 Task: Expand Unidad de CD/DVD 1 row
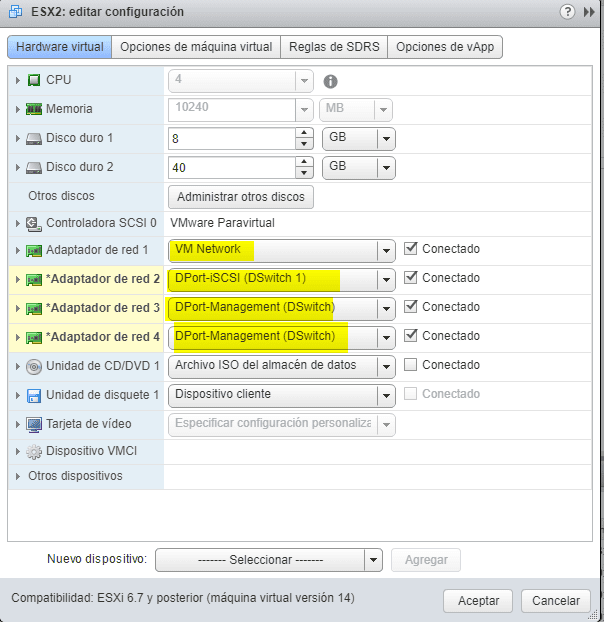[17, 367]
